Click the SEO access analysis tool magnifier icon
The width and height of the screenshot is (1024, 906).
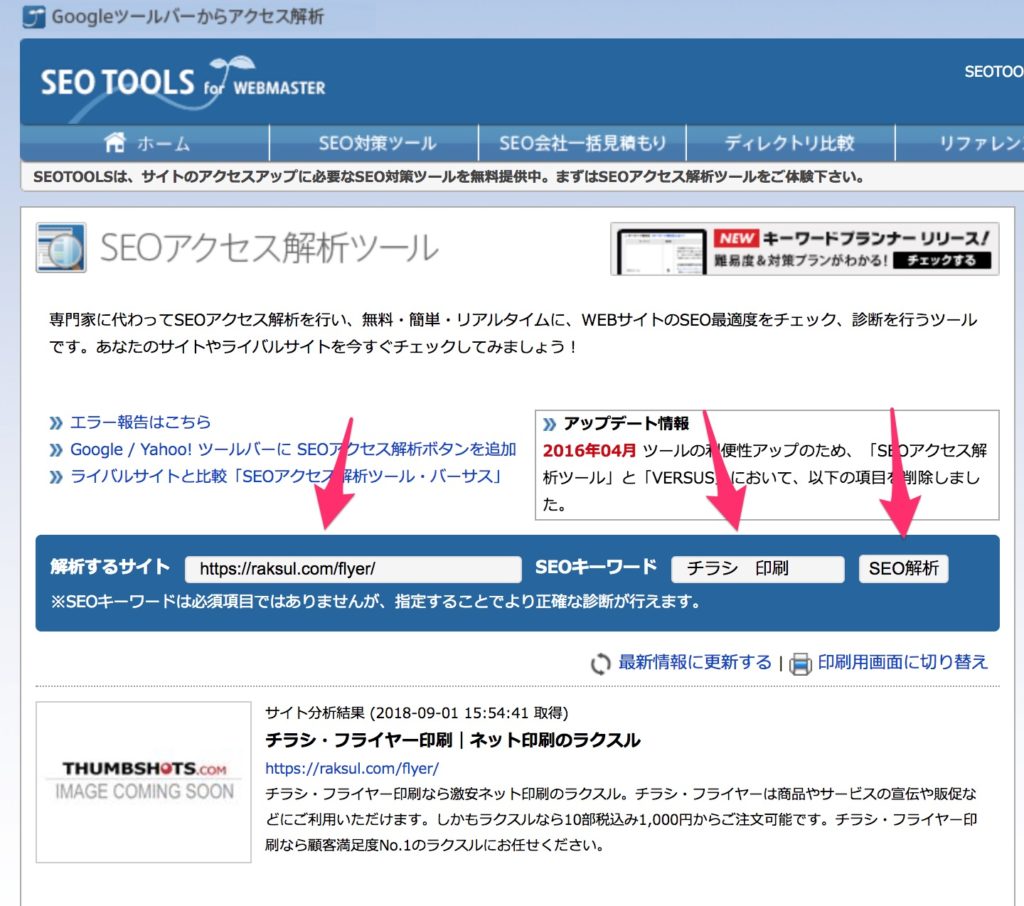[x=61, y=248]
